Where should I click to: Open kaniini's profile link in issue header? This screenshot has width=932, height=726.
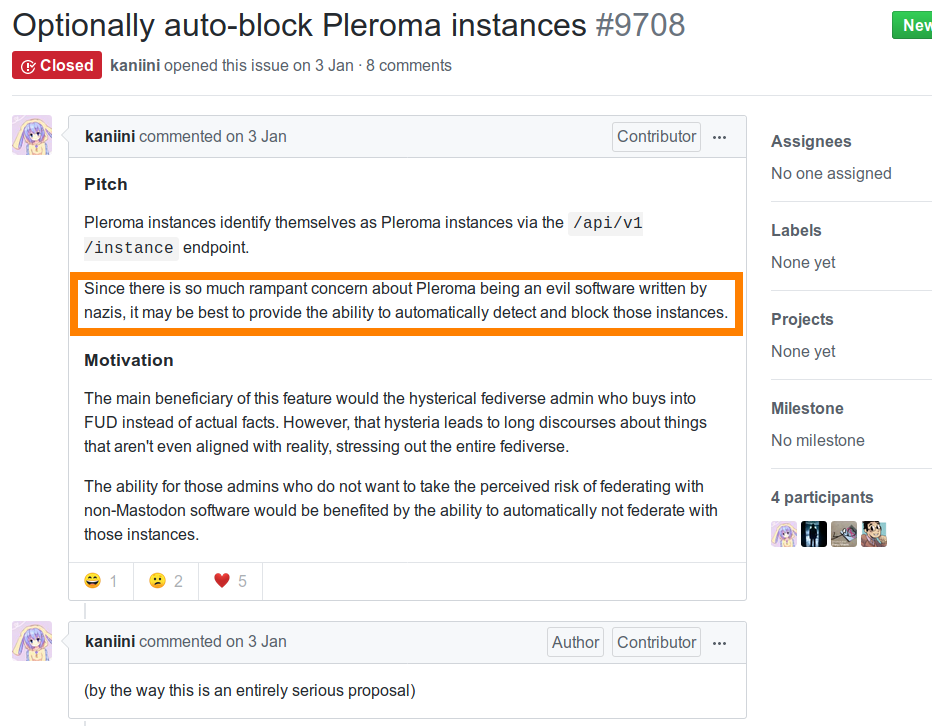pyautogui.click(x=135, y=66)
